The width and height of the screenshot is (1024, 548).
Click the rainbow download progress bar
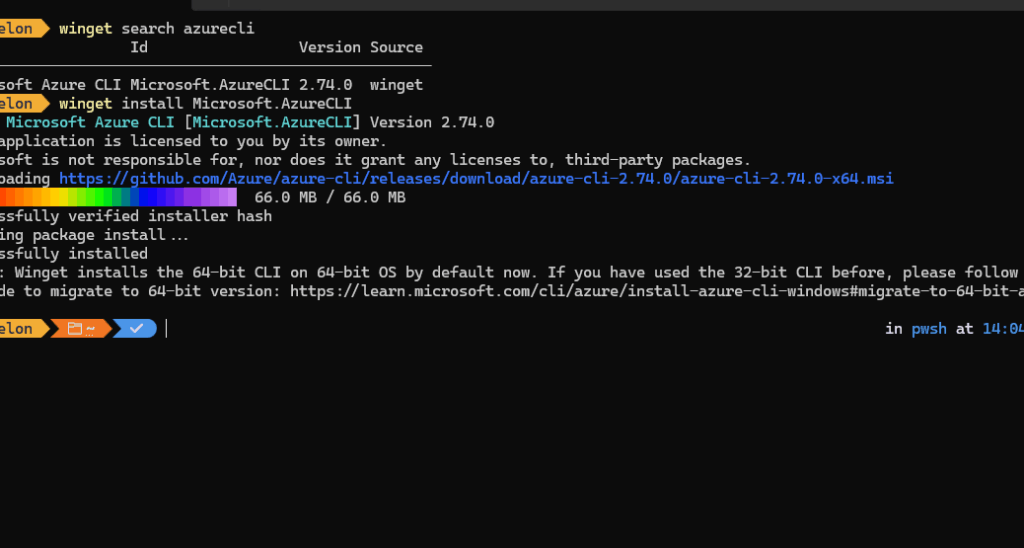coord(118,198)
